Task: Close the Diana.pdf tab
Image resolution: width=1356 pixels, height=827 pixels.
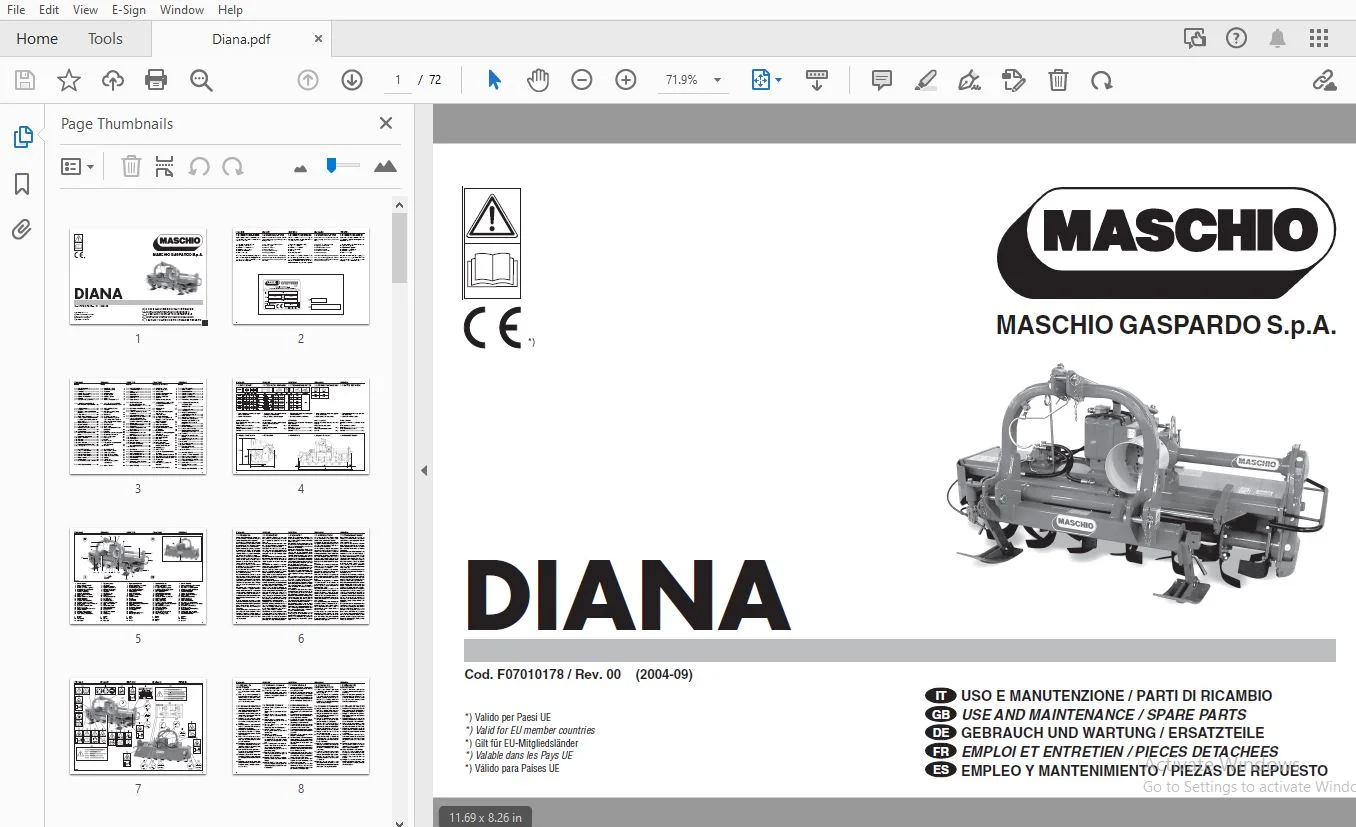Action: (318, 39)
